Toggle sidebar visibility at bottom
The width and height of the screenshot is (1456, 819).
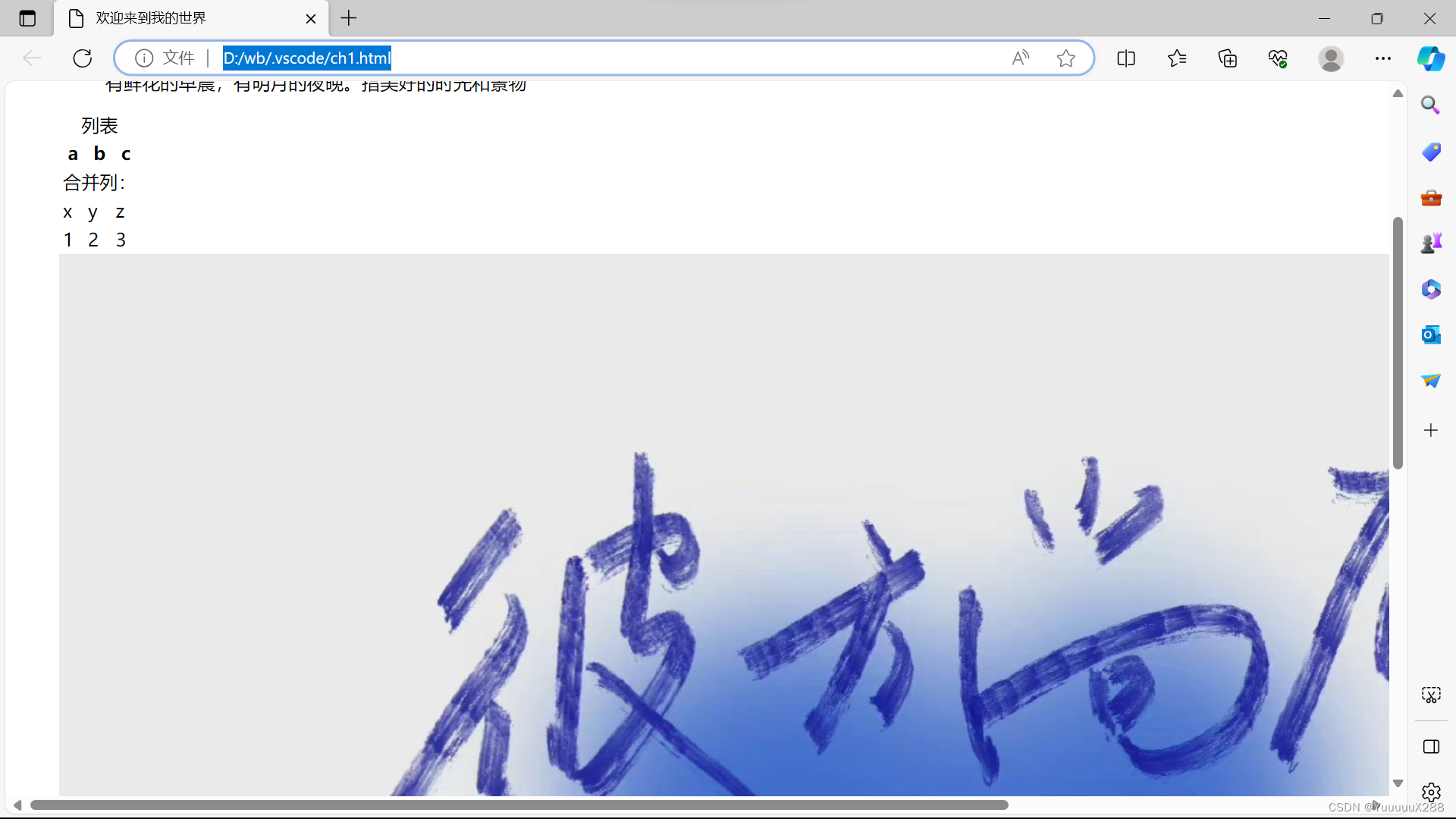point(1430,747)
